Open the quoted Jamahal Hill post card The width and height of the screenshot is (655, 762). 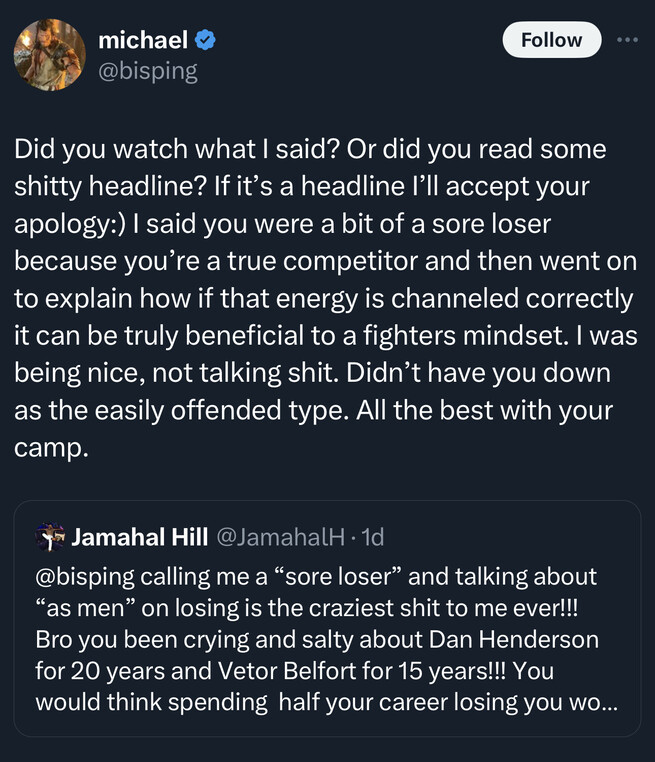[x=327, y=618]
